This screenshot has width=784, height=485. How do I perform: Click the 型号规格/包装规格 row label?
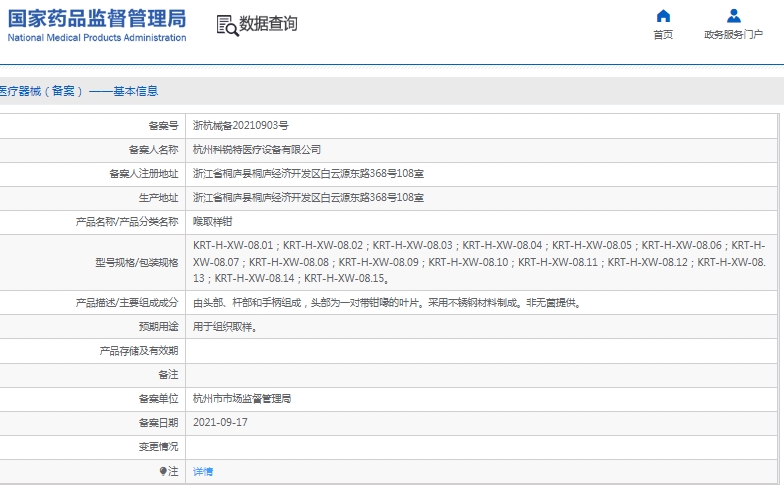pos(137,262)
